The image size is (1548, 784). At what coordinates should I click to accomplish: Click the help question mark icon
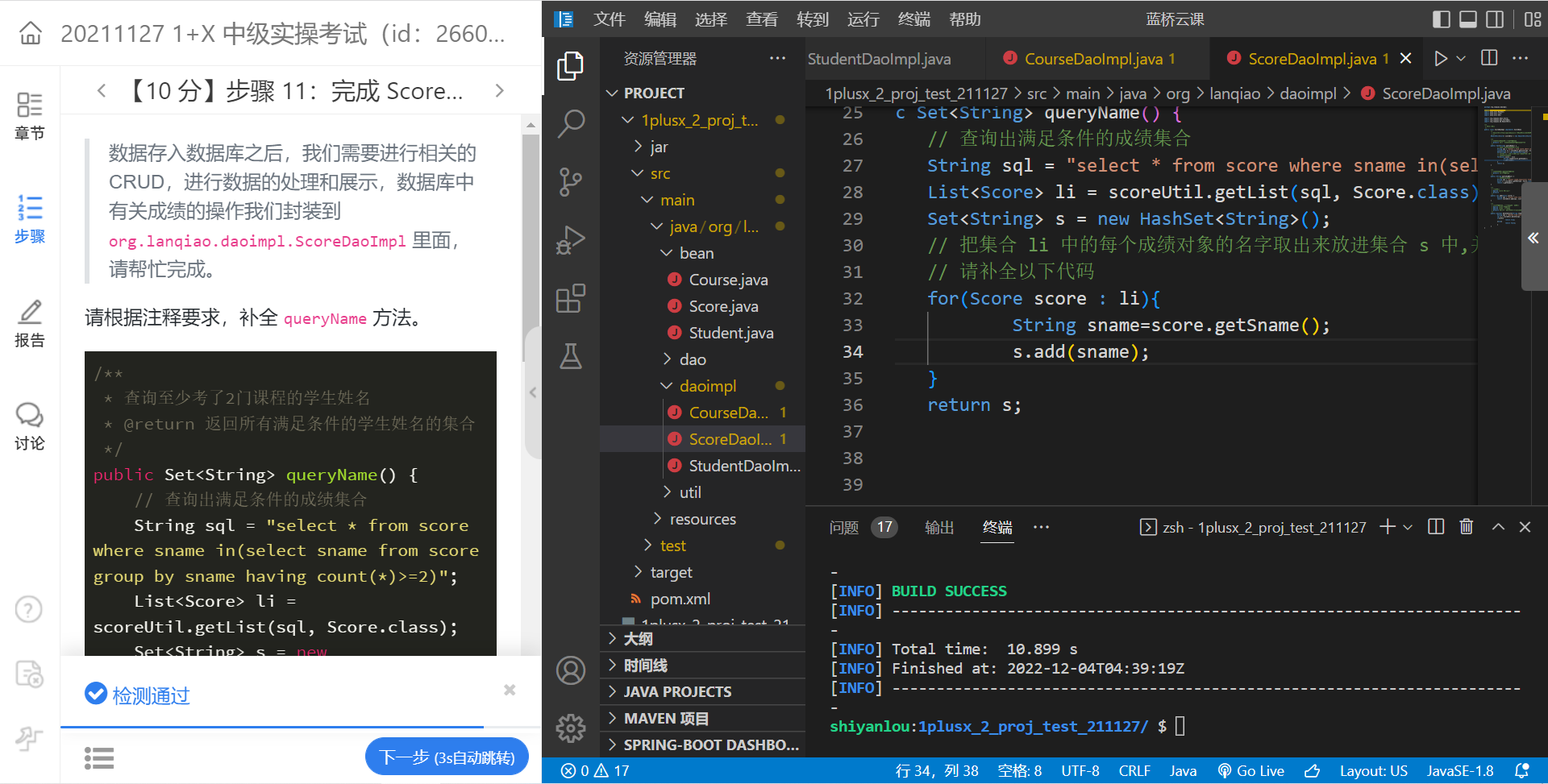(x=29, y=609)
